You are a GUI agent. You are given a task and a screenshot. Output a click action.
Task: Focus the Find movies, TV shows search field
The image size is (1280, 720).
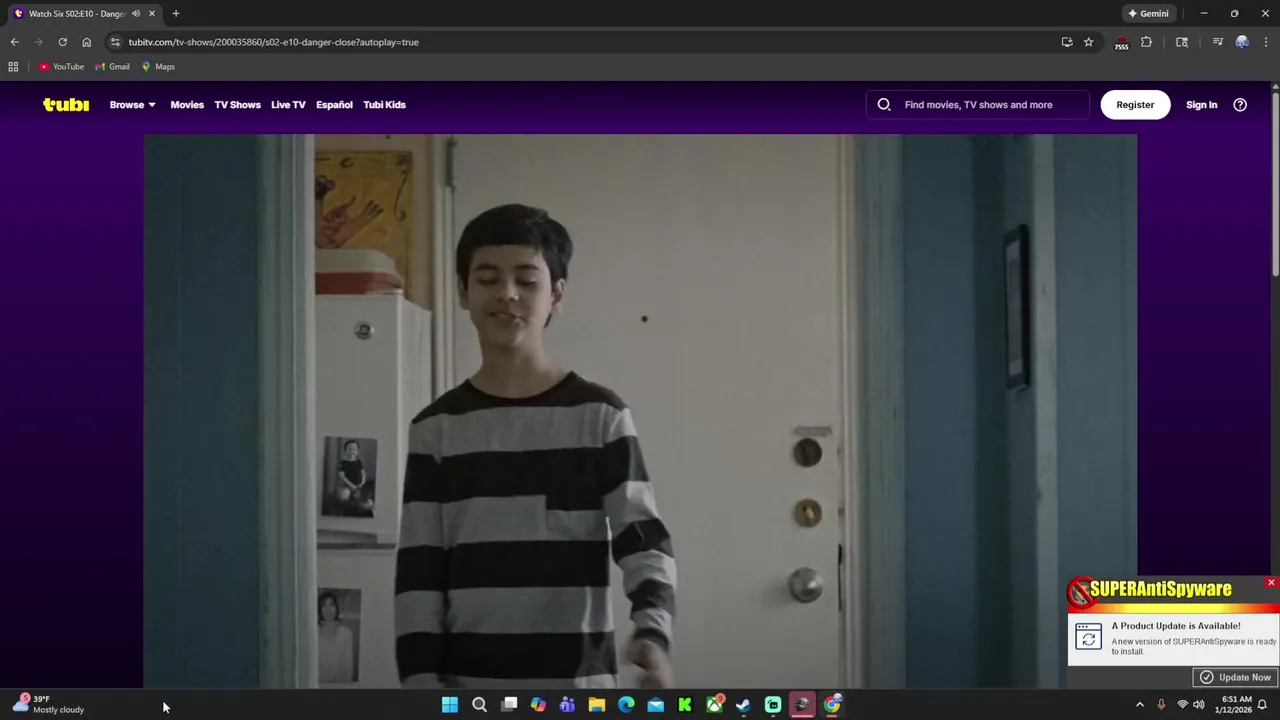pyautogui.click(x=978, y=104)
